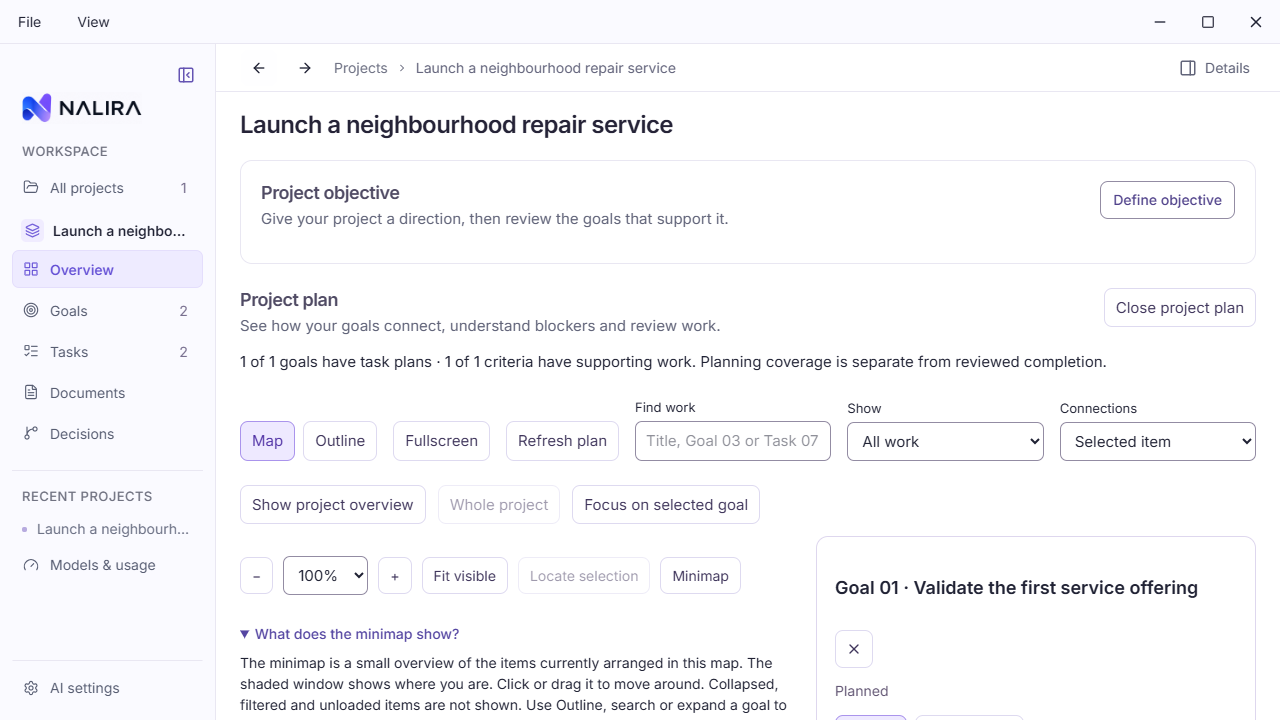Open Launch a neighbourh... under Recent Projects
1280x720 pixels.
[107, 529]
